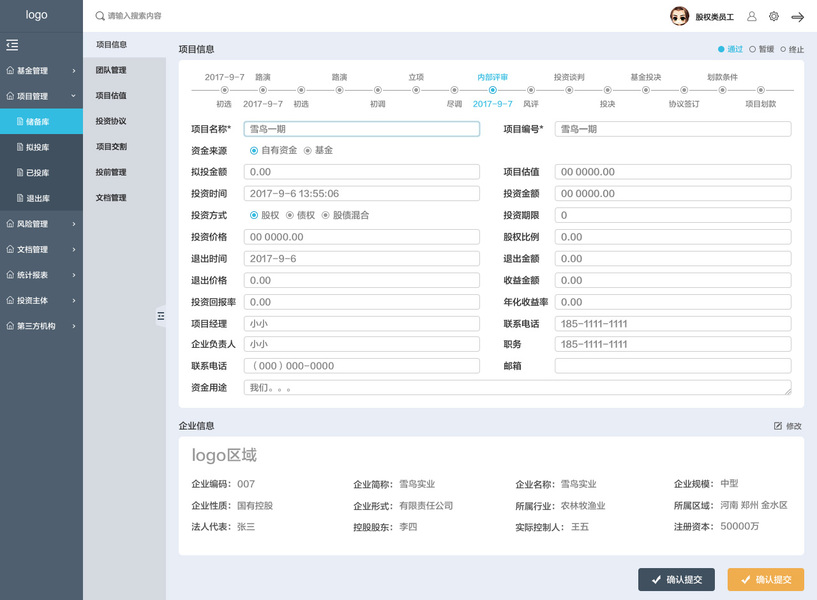Click the 股权类员工 username
The height and width of the screenshot is (600, 817).
pyautogui.click(x=714, y=17)
